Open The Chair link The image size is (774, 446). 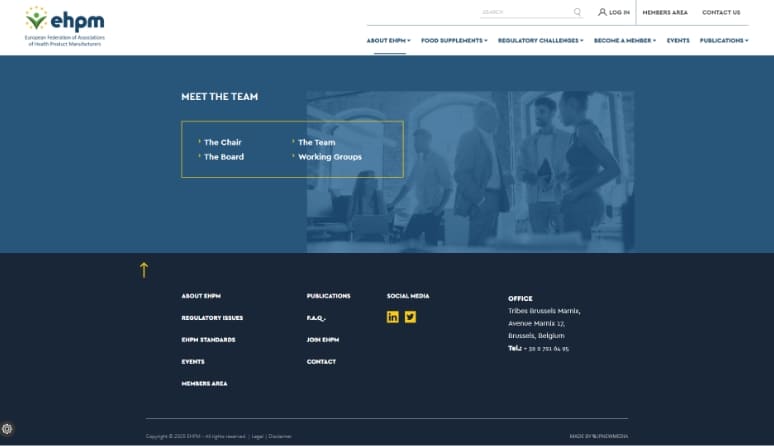click(223, 142)
